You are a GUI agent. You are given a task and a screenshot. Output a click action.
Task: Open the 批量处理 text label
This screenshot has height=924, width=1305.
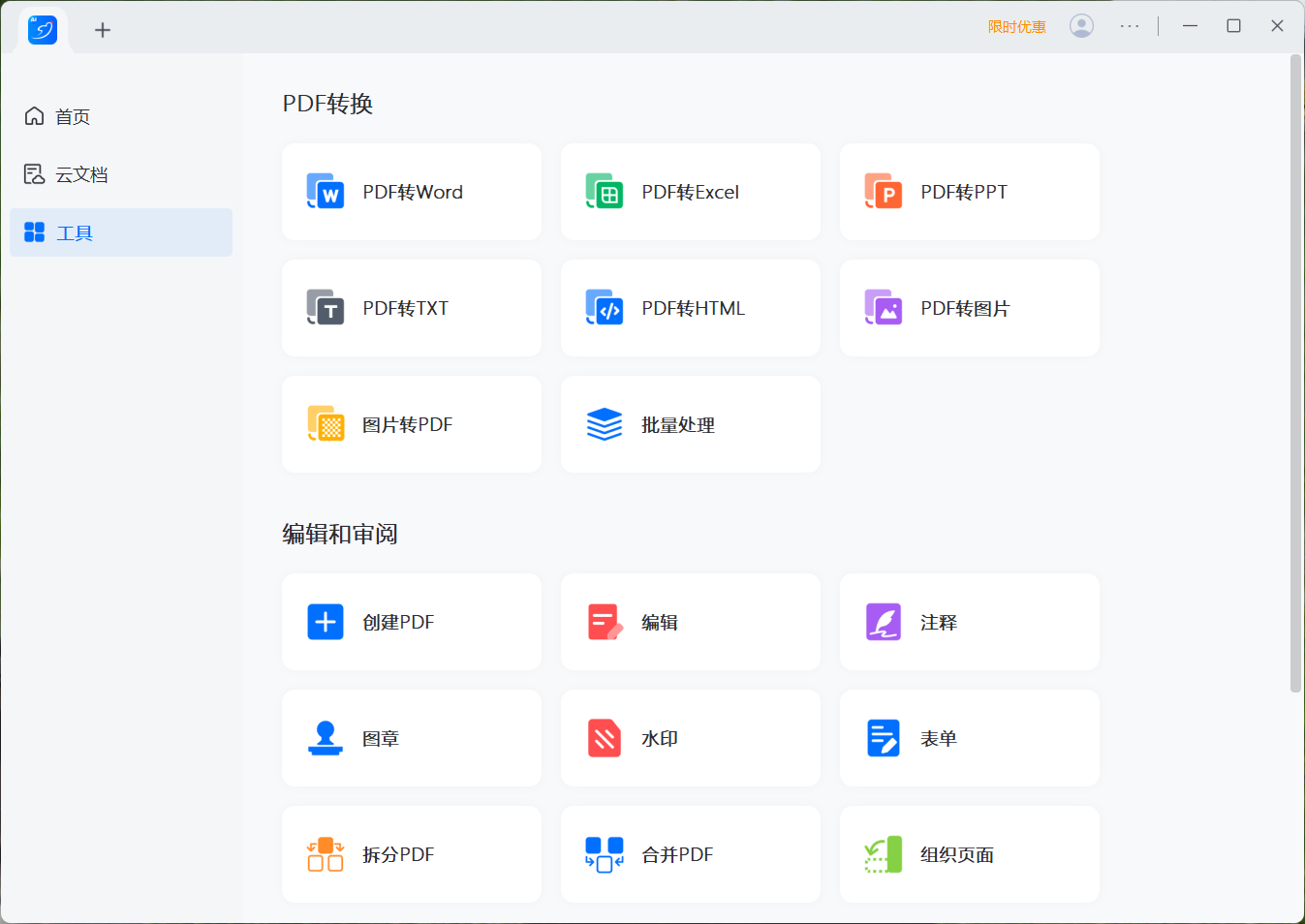(678, 425)
